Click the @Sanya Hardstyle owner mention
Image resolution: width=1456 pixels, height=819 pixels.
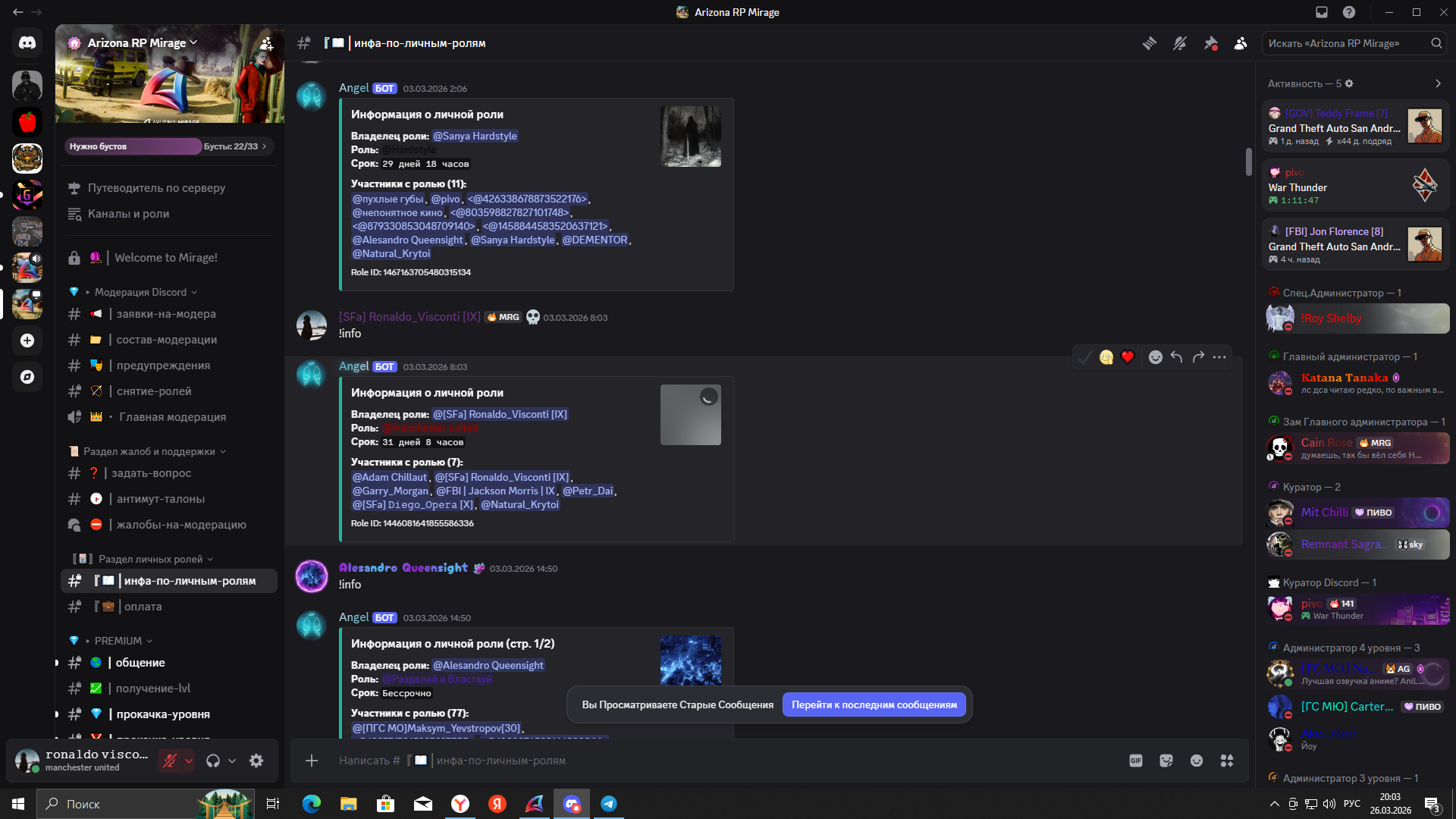point(475,136)
